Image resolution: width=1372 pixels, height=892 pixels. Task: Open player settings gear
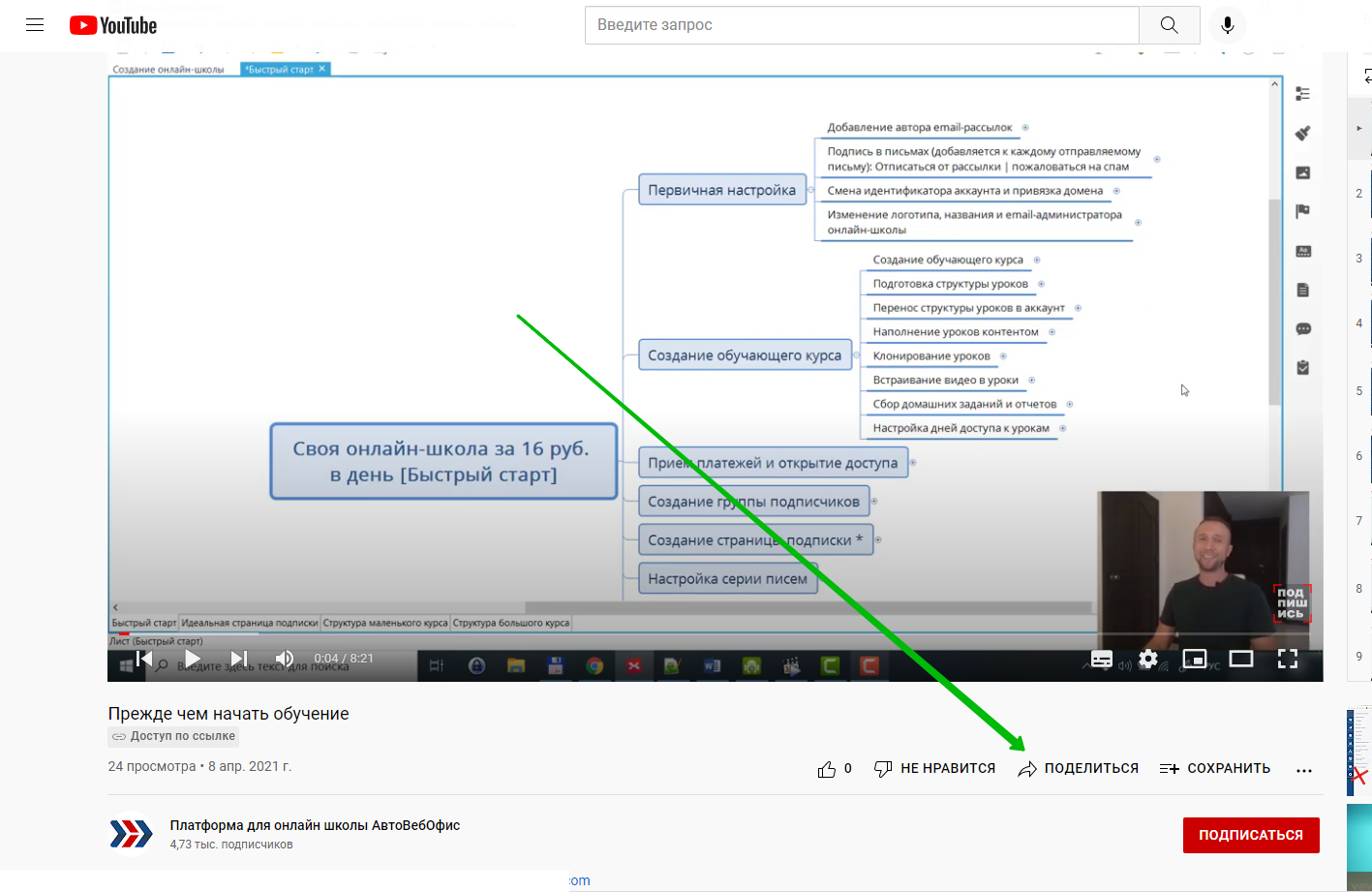pyautogui.click(x=1148, y=659)
